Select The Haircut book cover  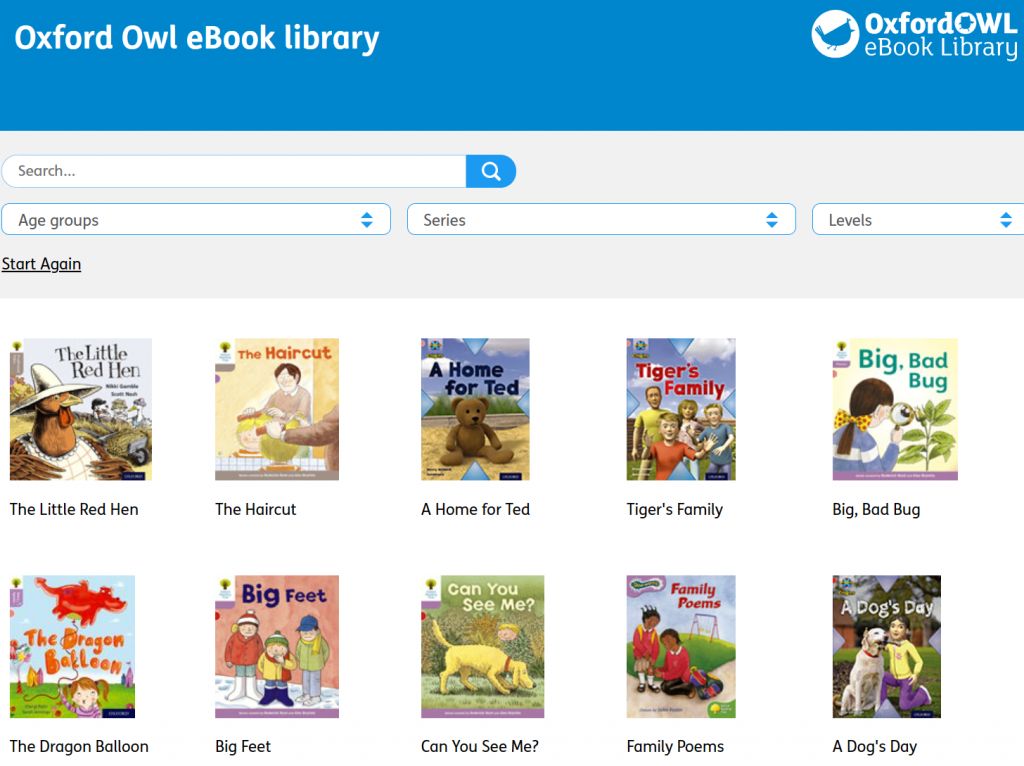click(x=277, y=409)
